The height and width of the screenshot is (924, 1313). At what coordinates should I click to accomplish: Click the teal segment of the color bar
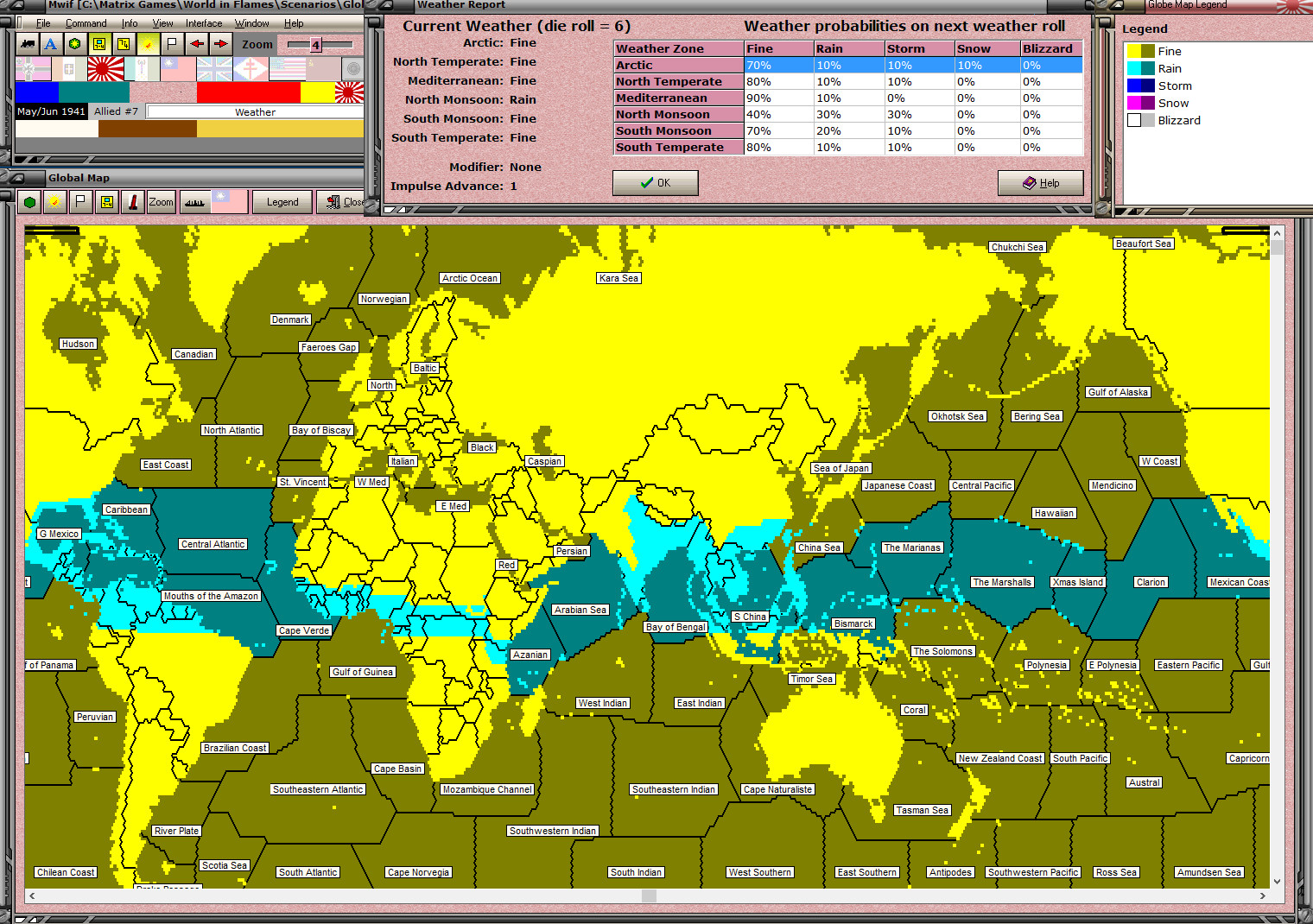pos(94,92)
